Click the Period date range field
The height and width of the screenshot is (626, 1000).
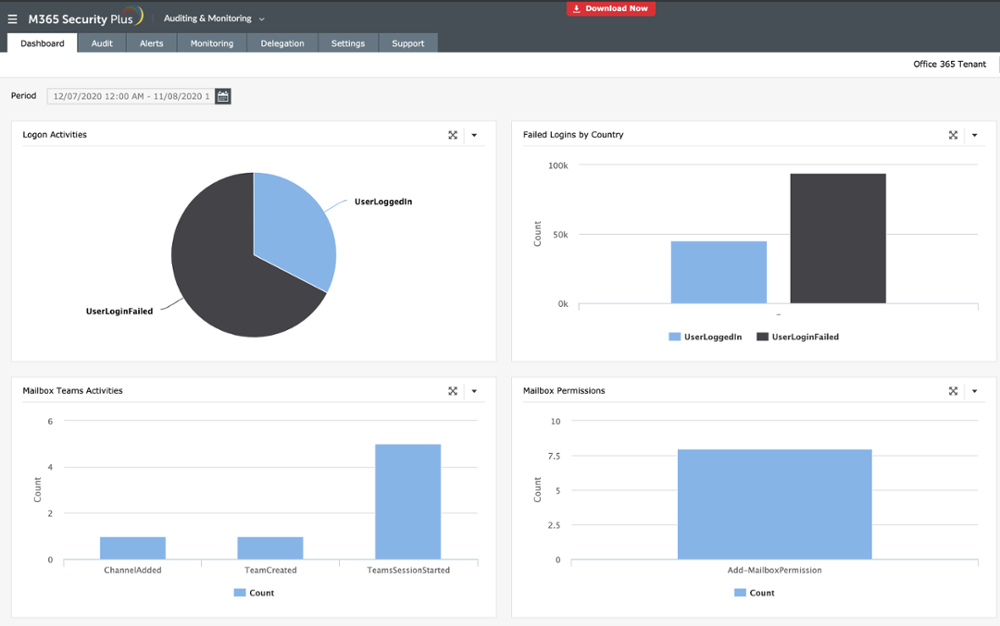[x=130, y=96]
